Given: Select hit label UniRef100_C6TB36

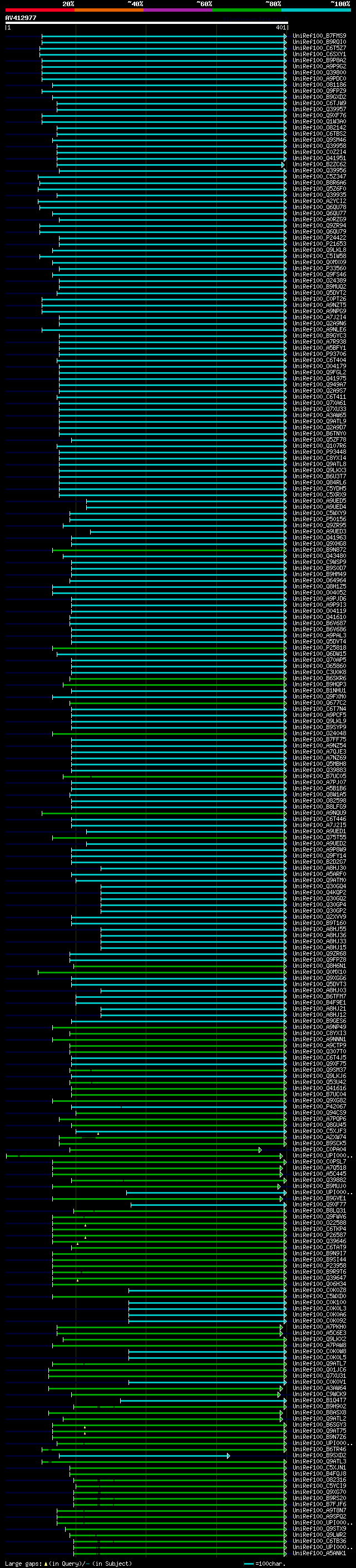Looking at the screenshot, I should tap(319, 1541).
